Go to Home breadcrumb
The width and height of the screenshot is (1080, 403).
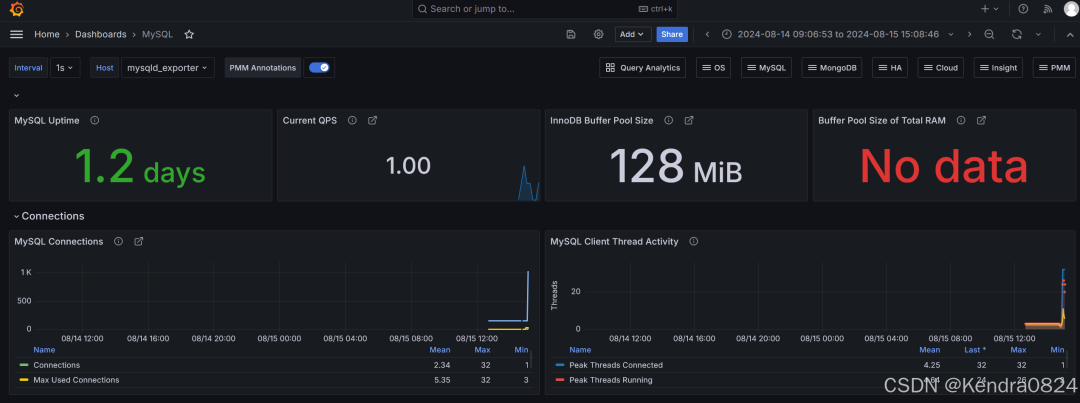click(x=47, y=34)
